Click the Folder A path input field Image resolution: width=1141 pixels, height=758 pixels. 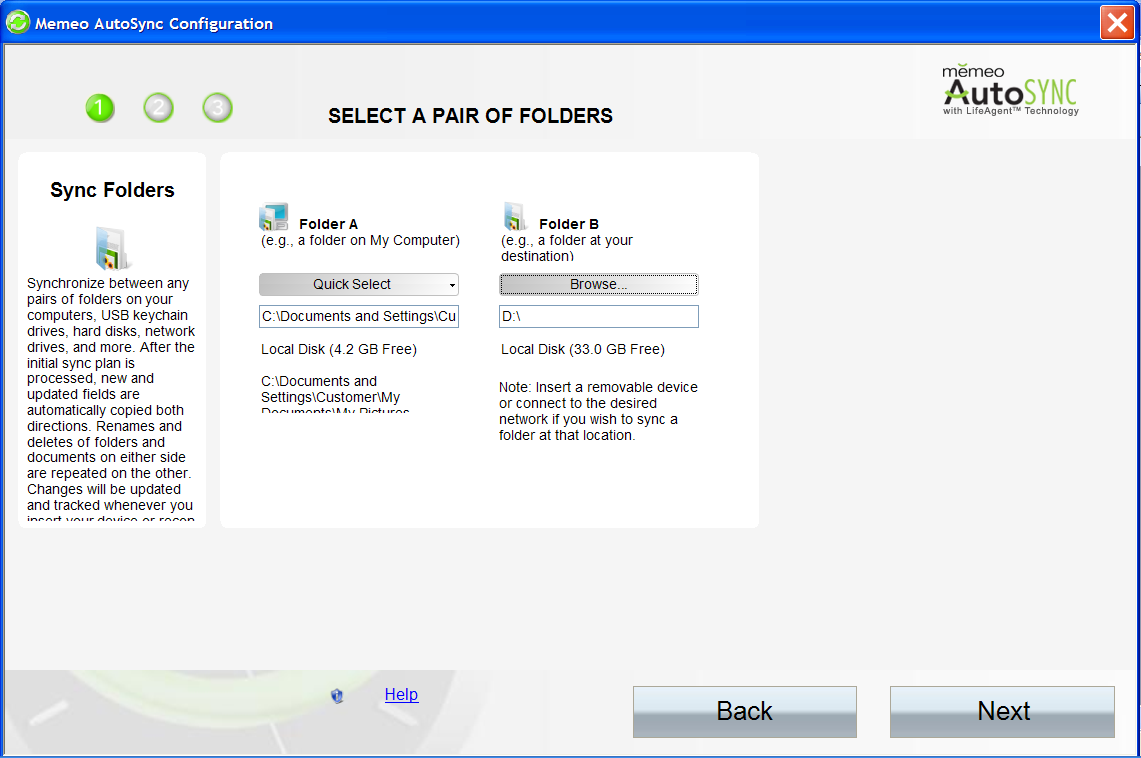[359, 316]
